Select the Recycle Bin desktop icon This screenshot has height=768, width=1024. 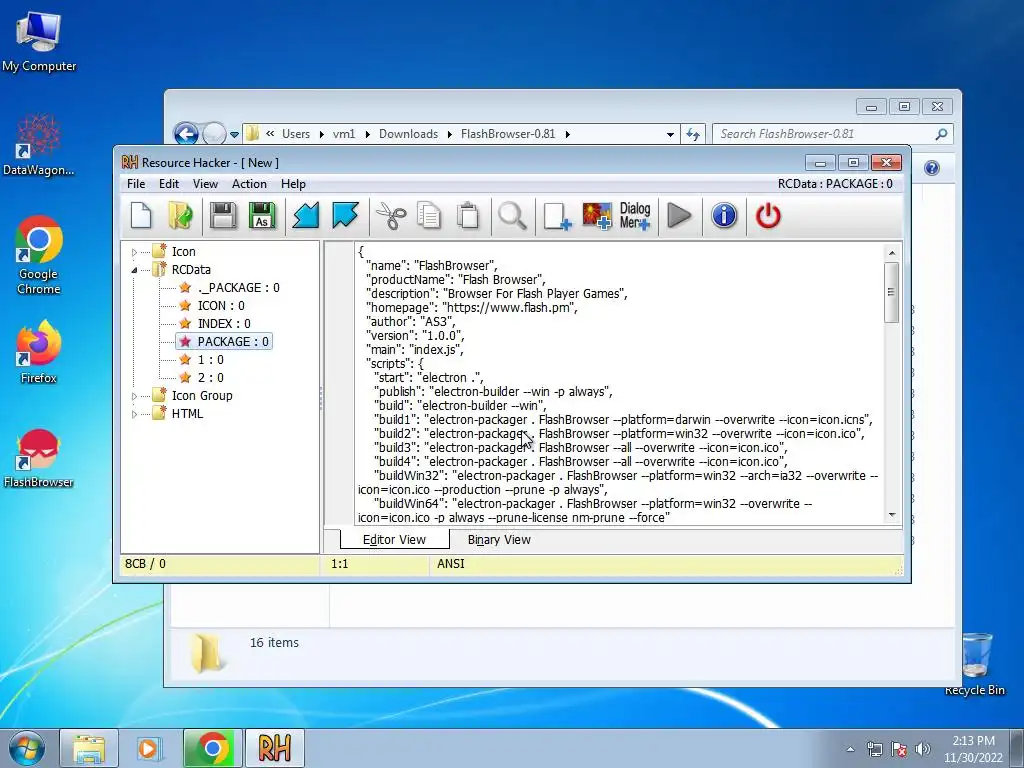pos(974,664)
